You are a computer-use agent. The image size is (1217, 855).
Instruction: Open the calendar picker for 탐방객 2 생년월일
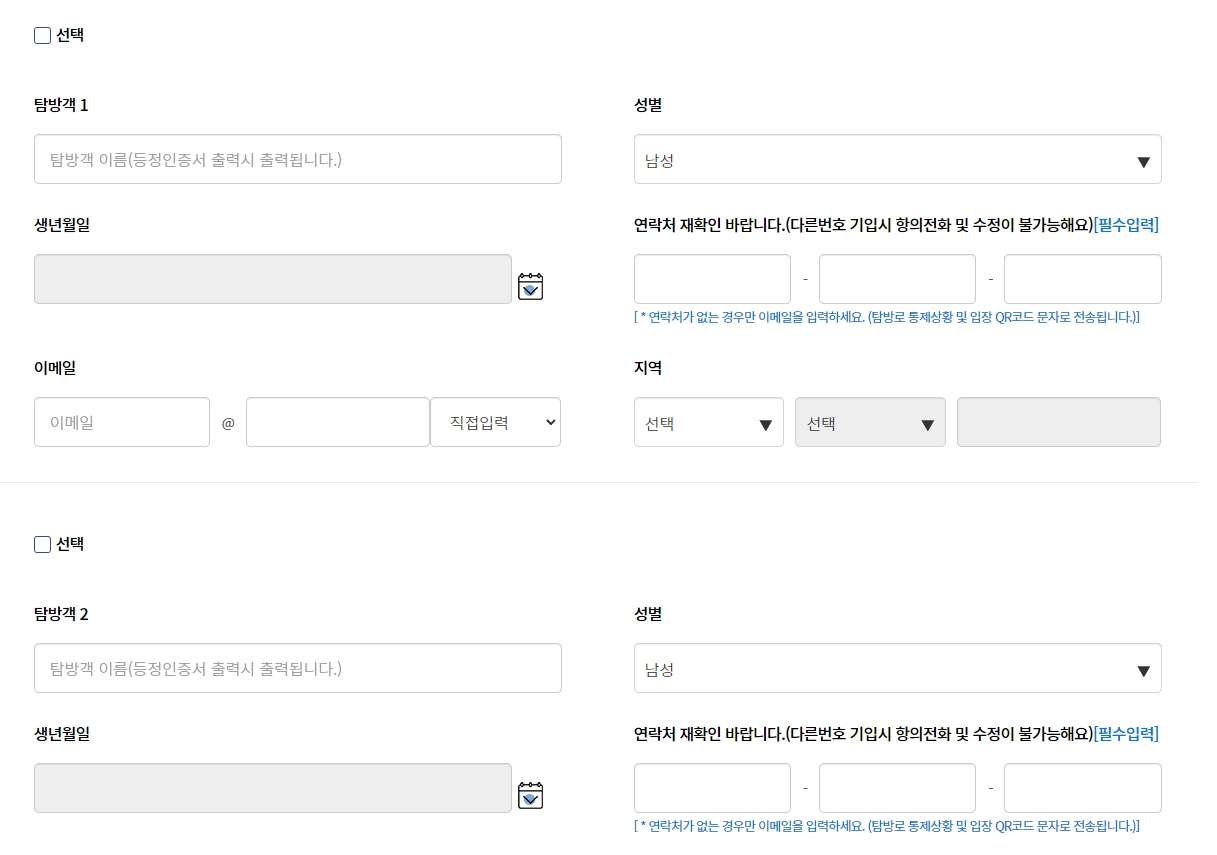530,795
